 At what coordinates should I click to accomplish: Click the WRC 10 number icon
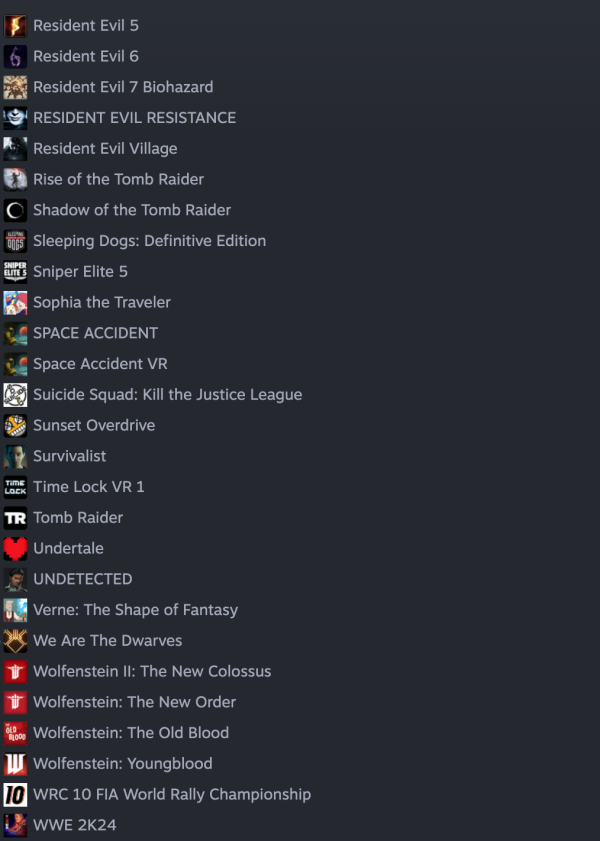(15, 794)
